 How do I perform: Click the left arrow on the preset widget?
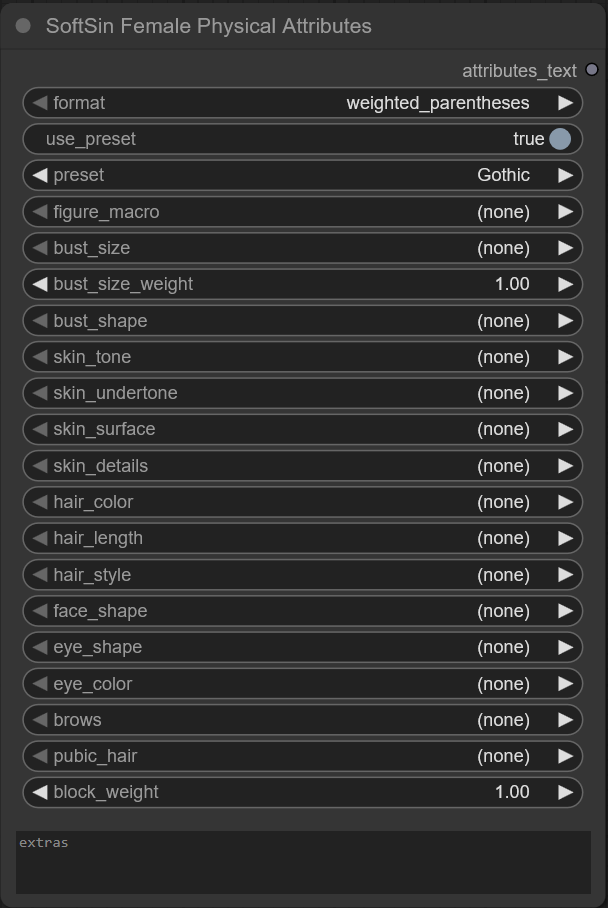click(x=40, y=175)
